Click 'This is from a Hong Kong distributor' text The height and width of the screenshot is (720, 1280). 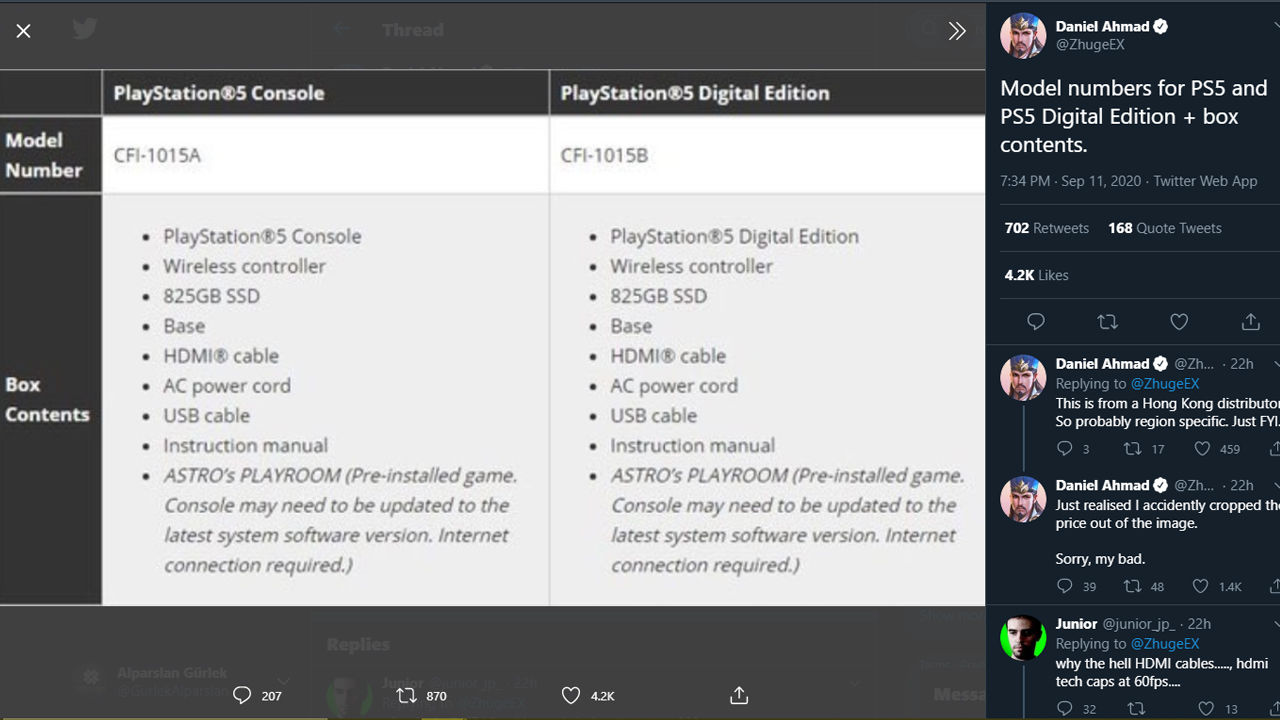click(1168, 404)
